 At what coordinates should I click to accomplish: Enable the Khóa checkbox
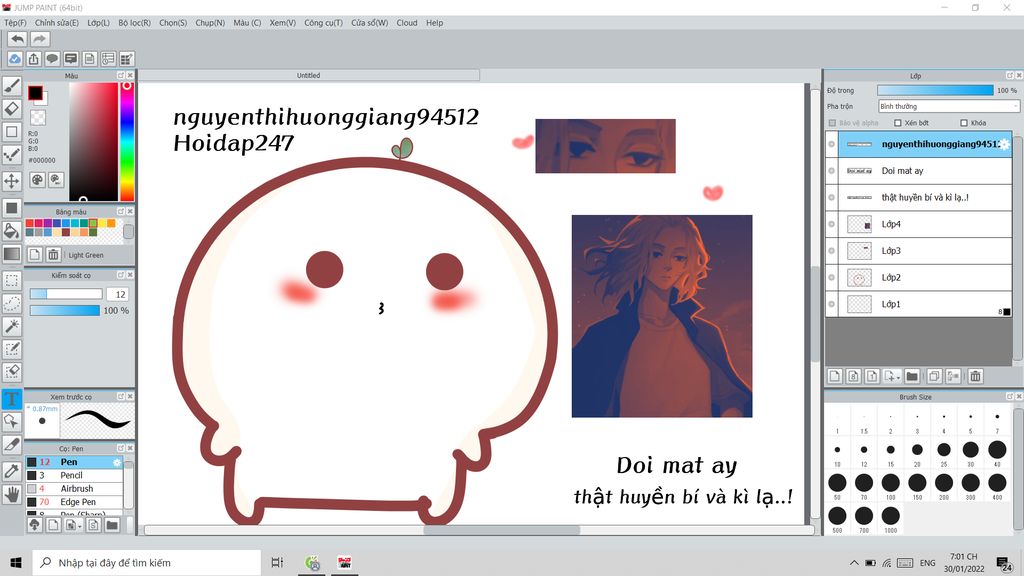click(963, 123)
